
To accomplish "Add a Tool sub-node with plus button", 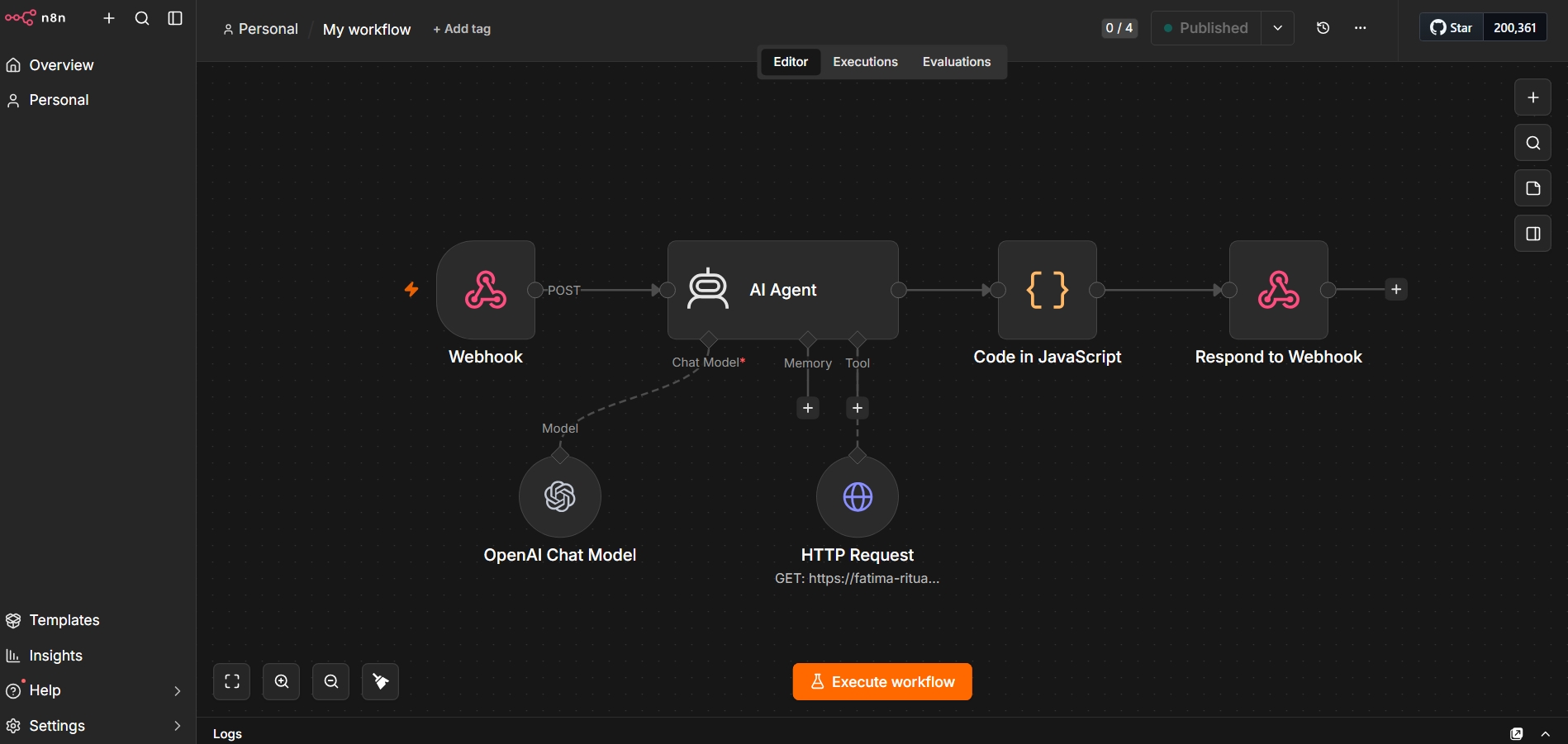I will pyautogui.click(x=858, y=408).
